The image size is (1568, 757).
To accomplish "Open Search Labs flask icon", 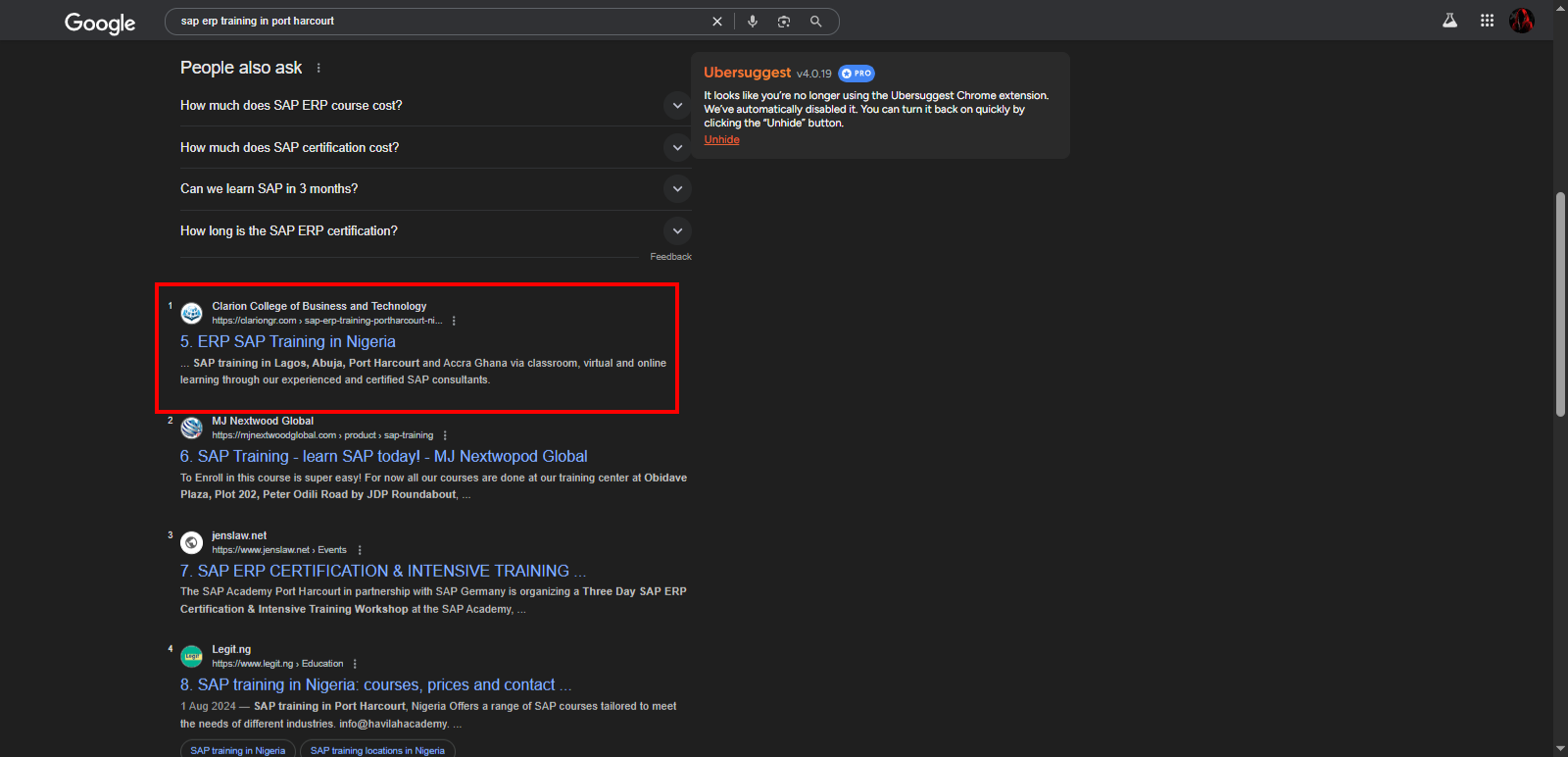I will click(x=1449, y=21).
